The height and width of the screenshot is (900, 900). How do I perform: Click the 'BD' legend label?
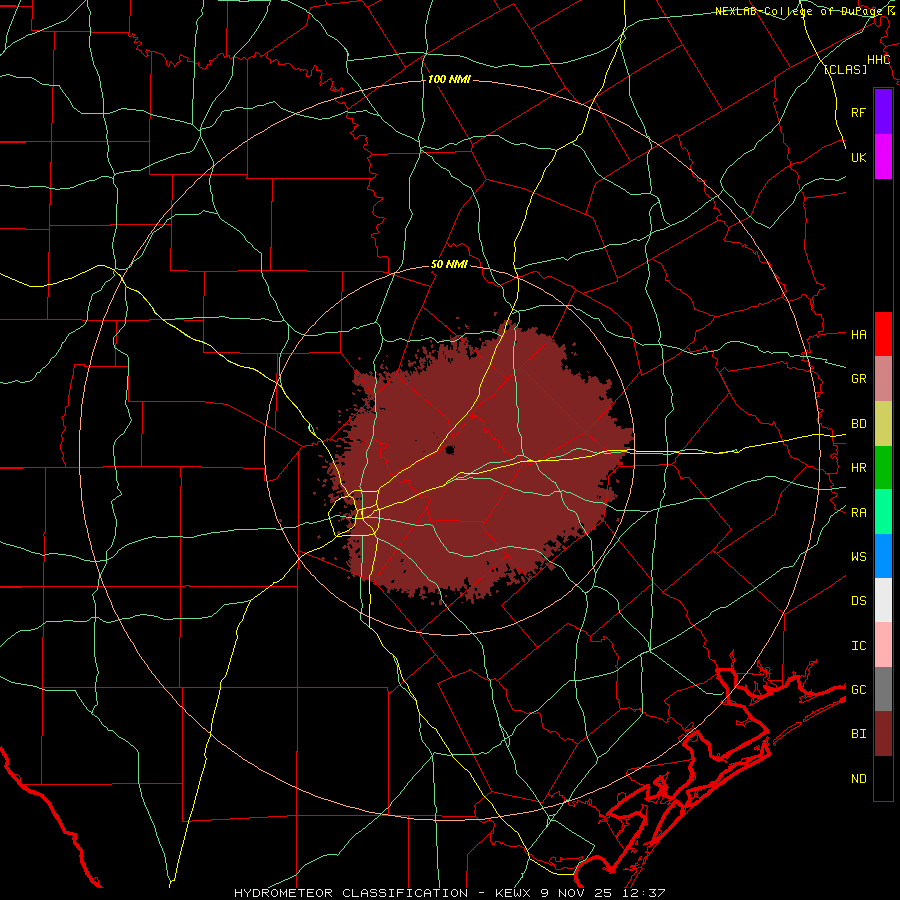pyautogui.click(x=858, y=424)
